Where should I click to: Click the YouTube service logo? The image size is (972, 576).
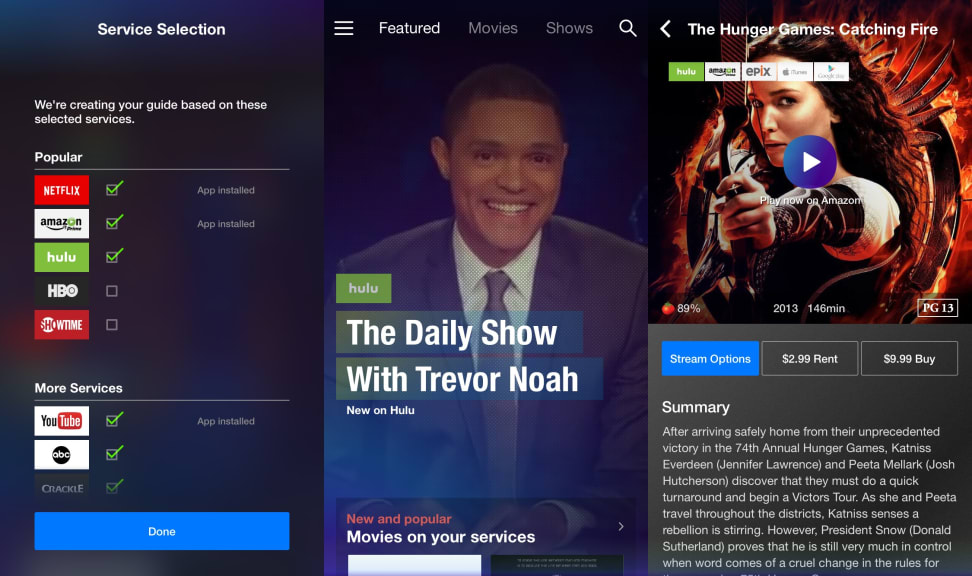click(x=61, y=421)
